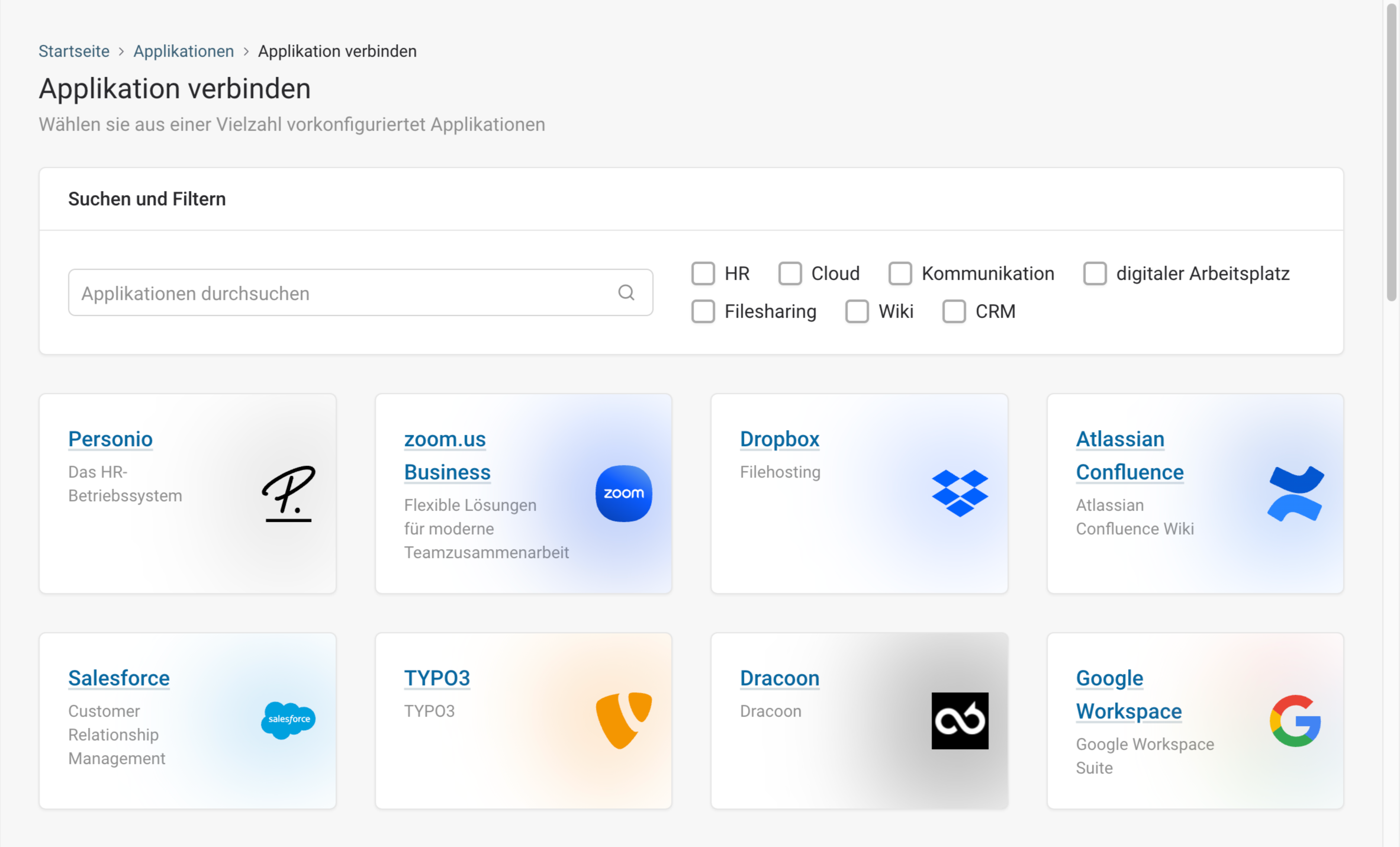The height and width of the screenshot is (847, 1400).
Task: Open the Applikationen breadcrumb link
Action: (184, 51)
